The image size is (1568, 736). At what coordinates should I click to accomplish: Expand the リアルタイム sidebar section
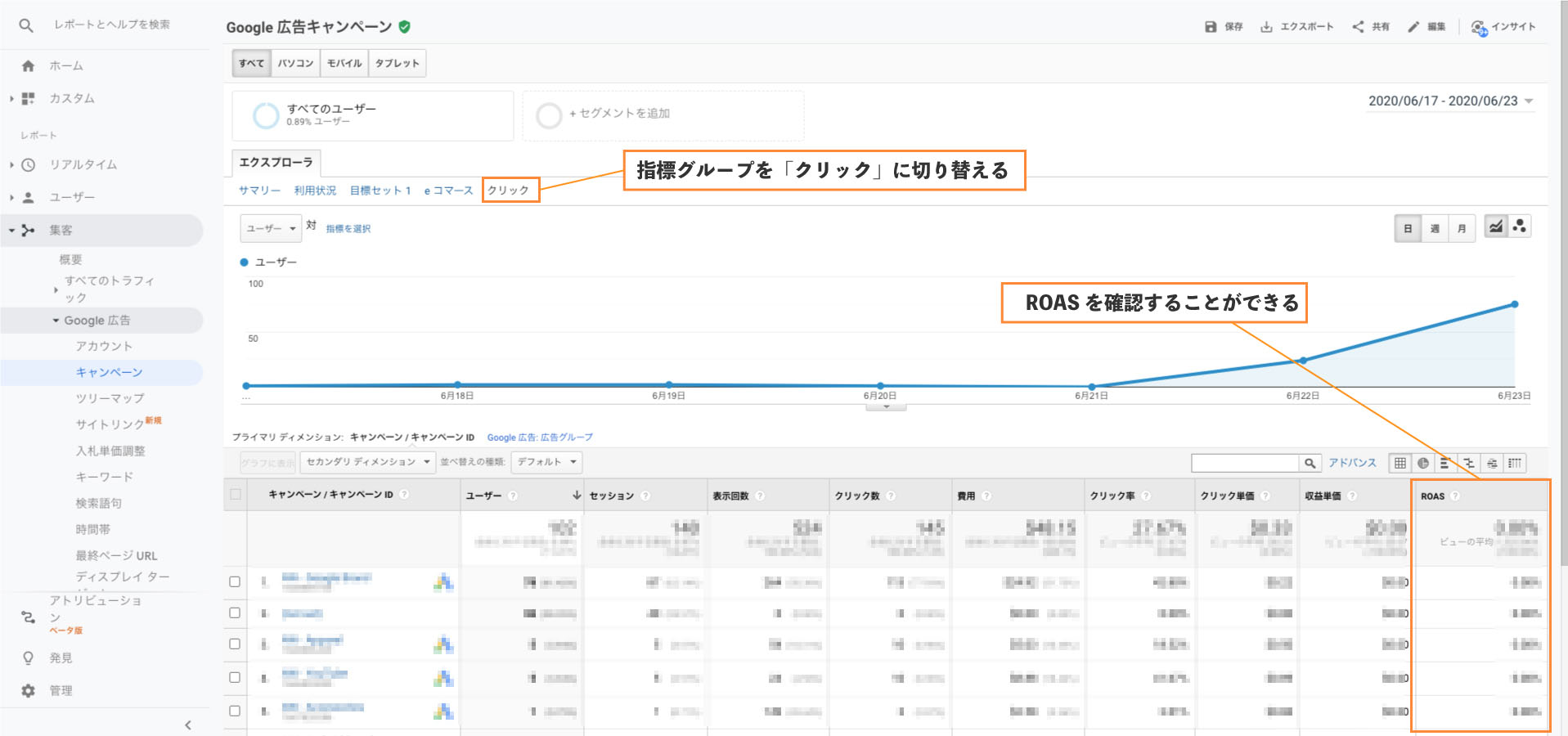click(x=11, y=164)
